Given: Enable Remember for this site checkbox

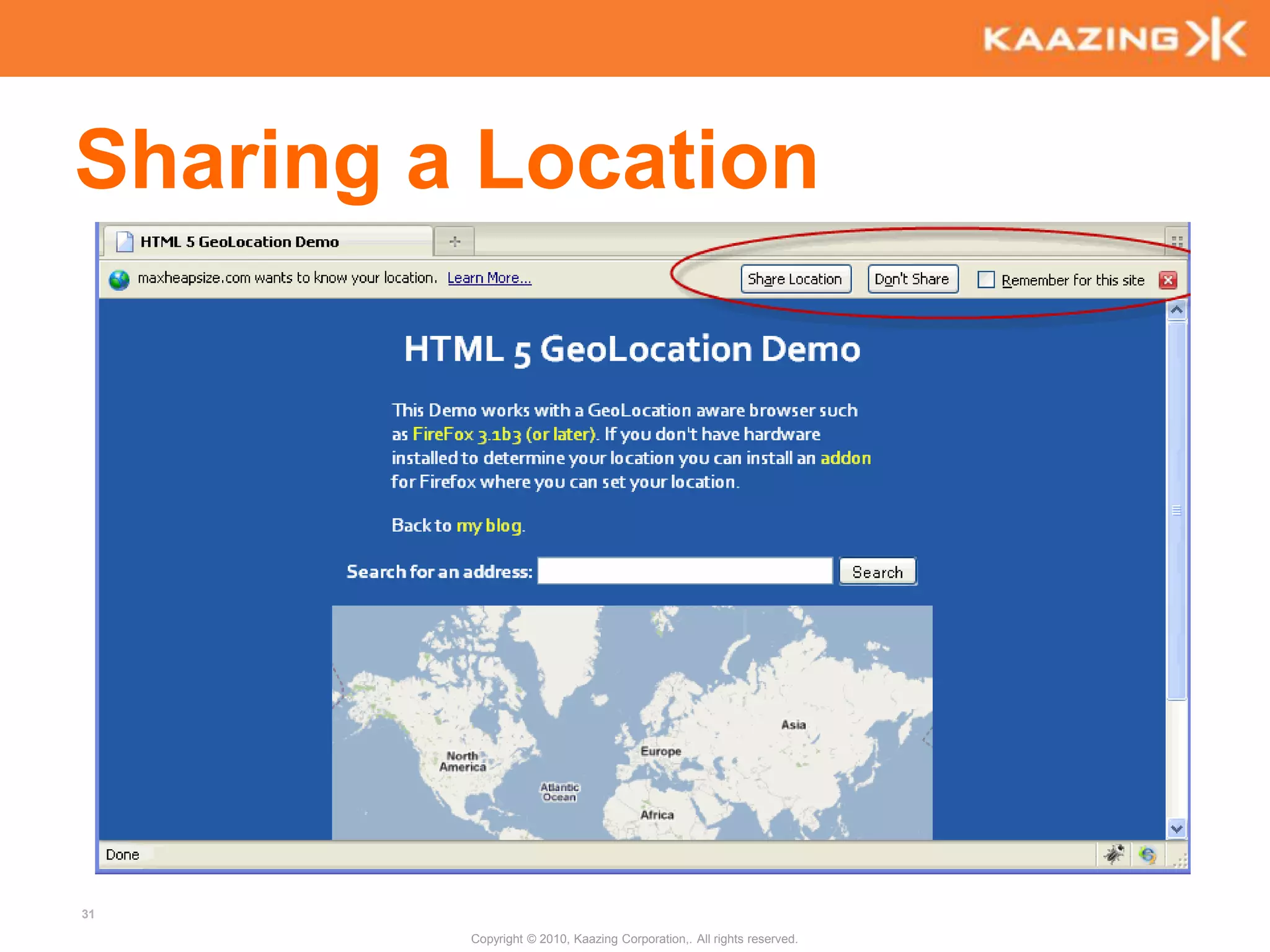Looking at the screenshot, I should (x=986, y=280).
